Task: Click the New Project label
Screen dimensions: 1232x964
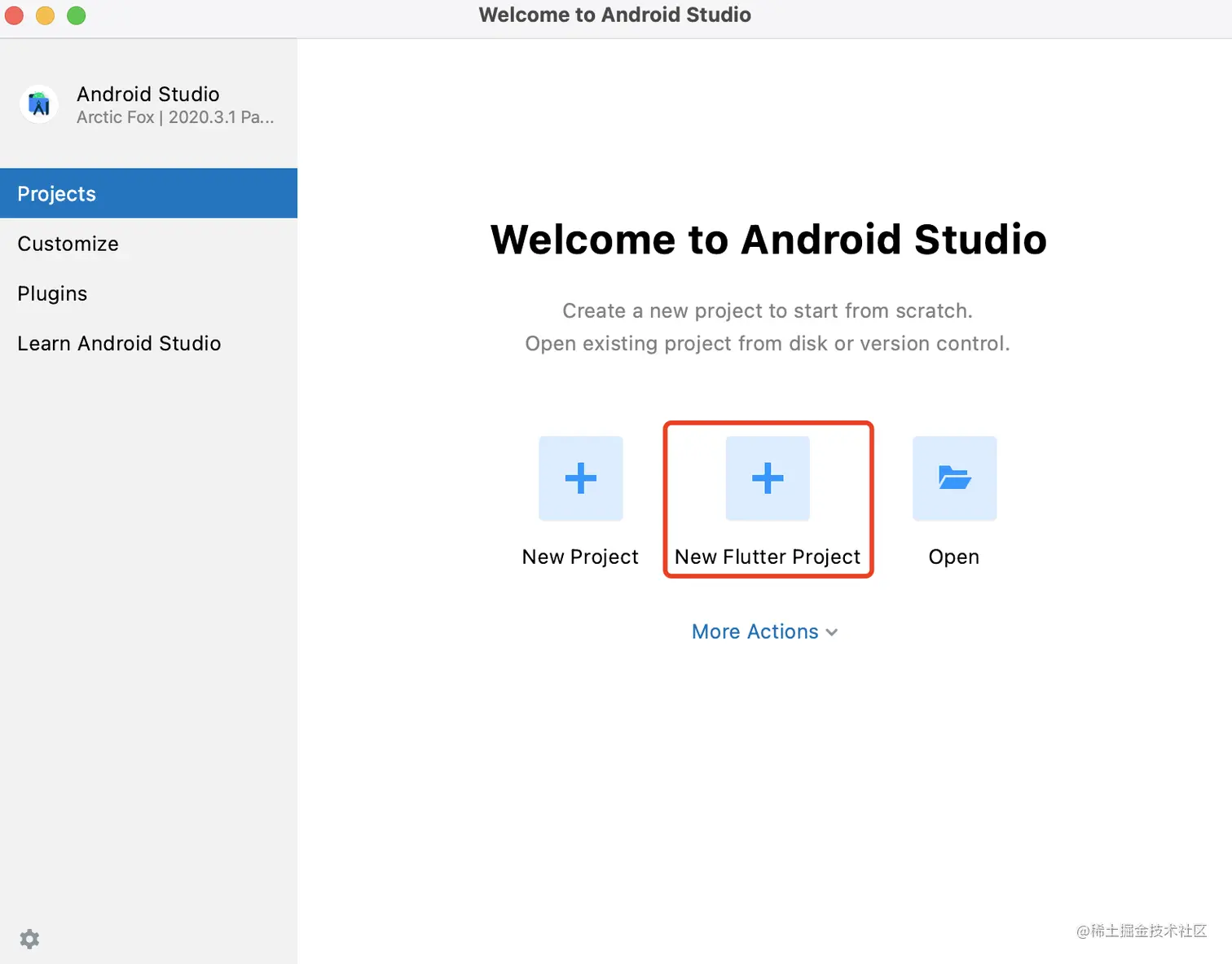Action: click(580, 557)
